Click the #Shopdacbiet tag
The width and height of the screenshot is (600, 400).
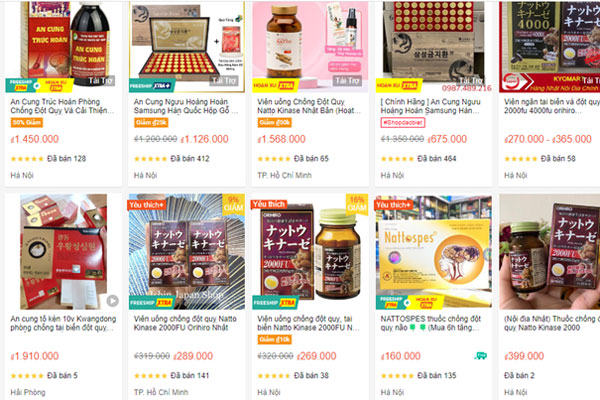coord(402,123)
